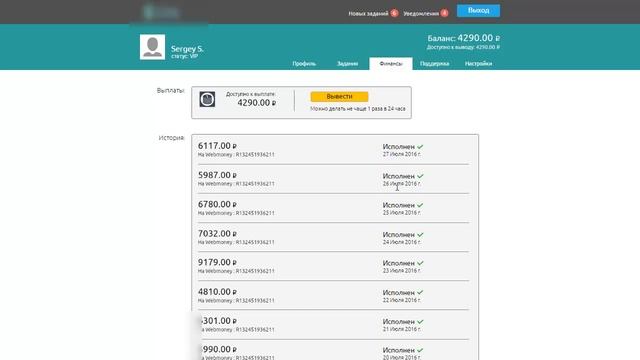Go to the Настройки tab
The width and height of the screenshot is (640, 360).
point(478,64)
